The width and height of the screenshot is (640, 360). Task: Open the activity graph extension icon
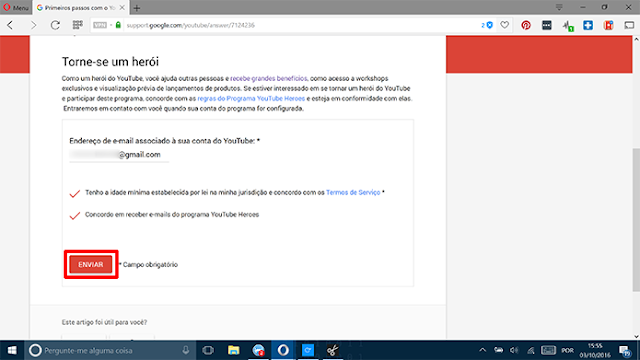point(568,26)
